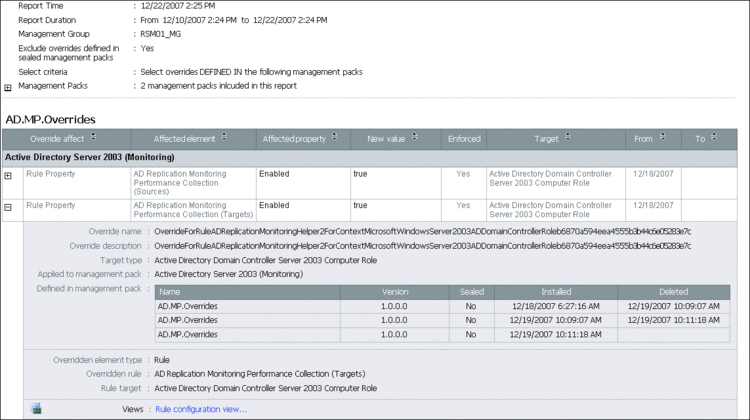Click the Deleted column header in nested table
This screenshot has height=420, width=750.
pyautogui.click(x=680, y=291)
